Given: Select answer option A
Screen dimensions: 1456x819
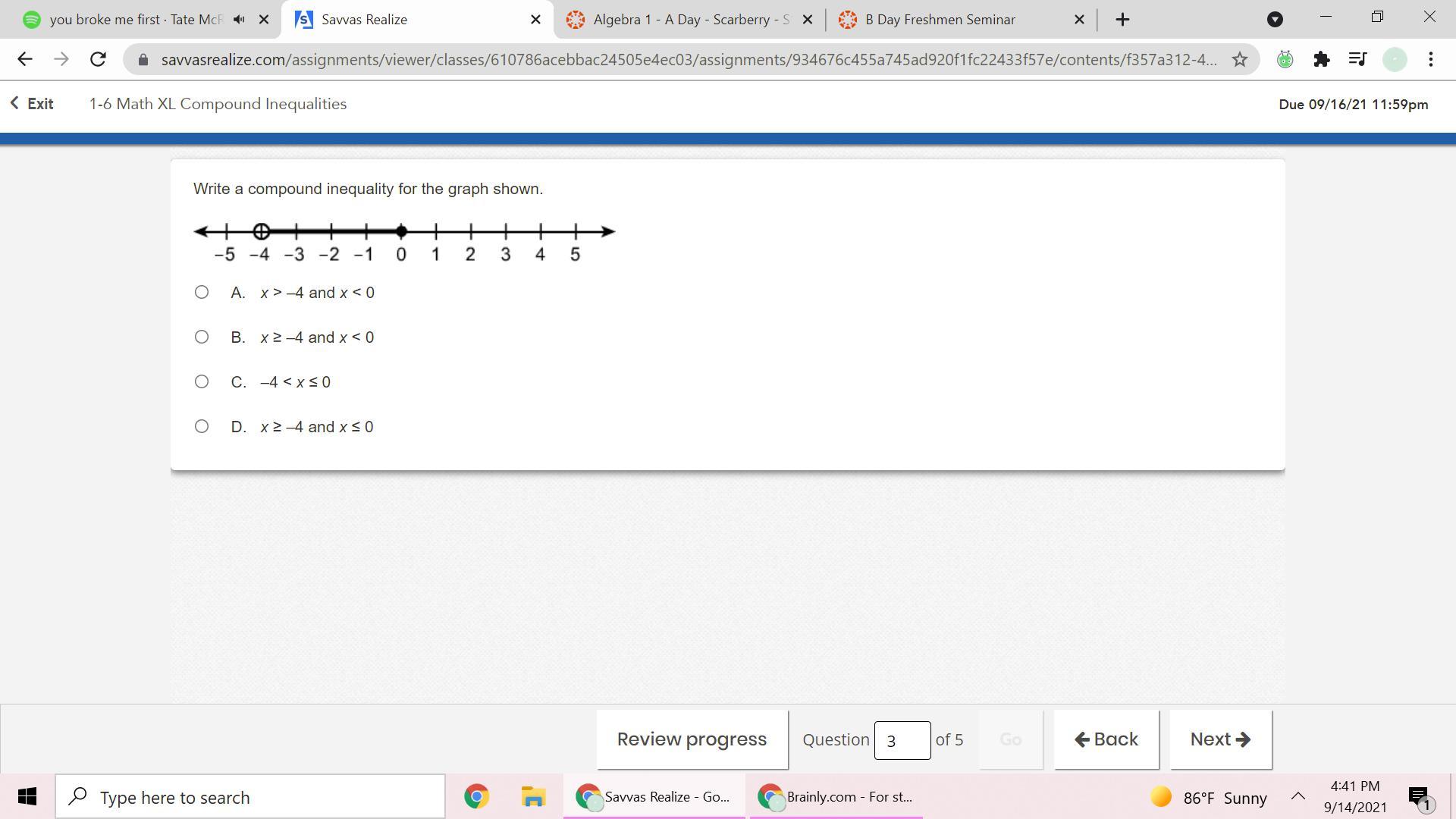Looking at the screenshot, I should [x=202, y=292].
